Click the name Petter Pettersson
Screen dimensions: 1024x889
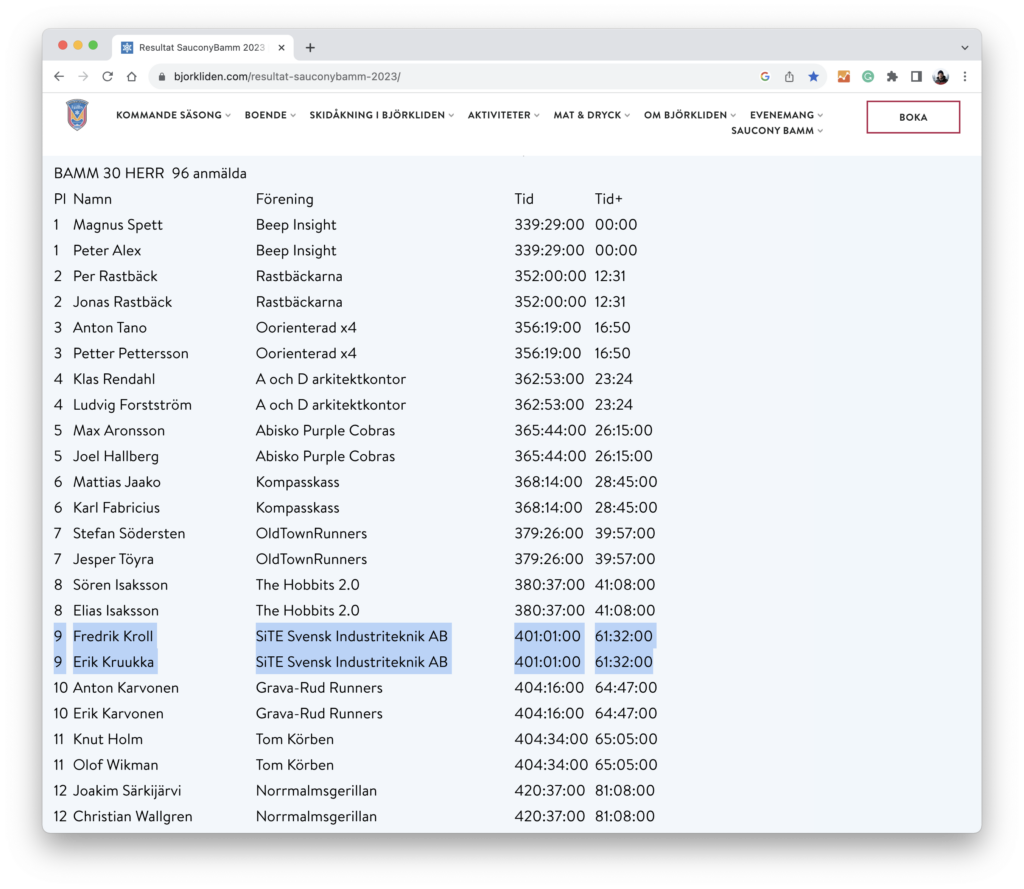click(x=131, y=353)
